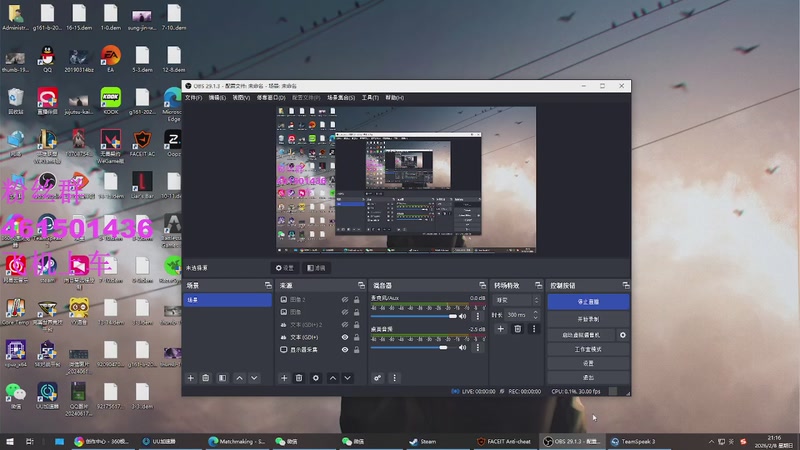
Task: Open the Microsoft Edge desktop shortcut
Action: point(173,104)
